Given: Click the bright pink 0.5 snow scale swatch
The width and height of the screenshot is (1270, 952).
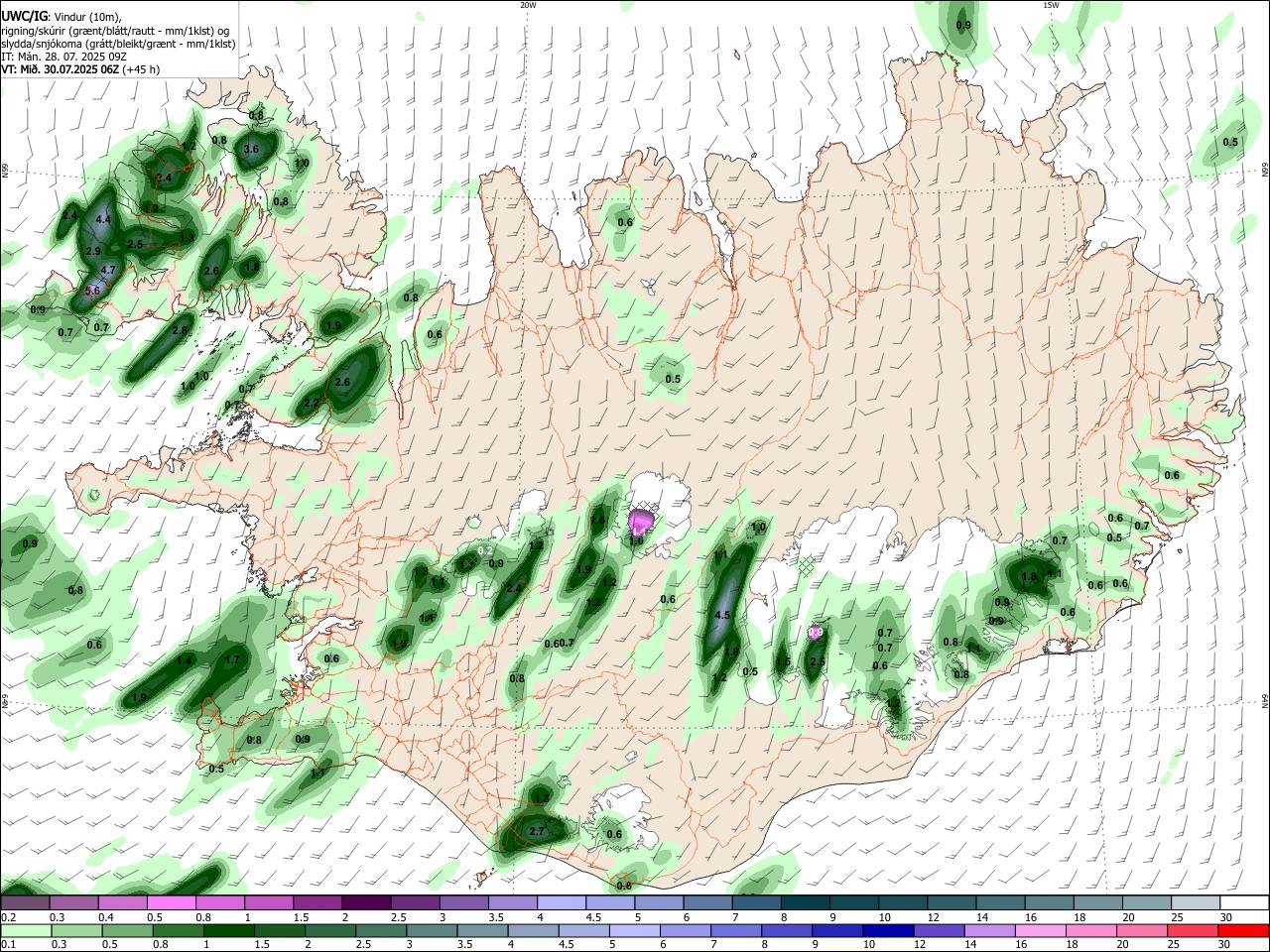Looking at the screenshot, I should pos(172,902).
